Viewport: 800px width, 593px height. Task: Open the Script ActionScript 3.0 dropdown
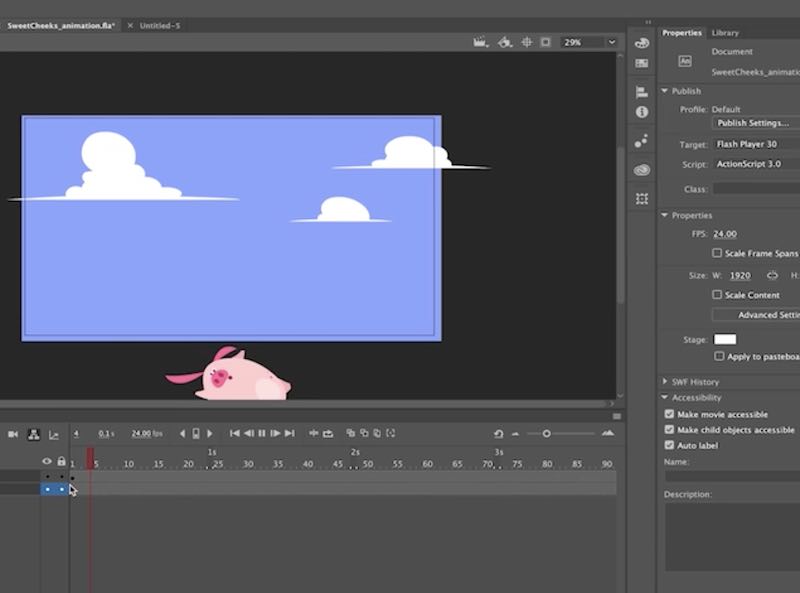756,164
